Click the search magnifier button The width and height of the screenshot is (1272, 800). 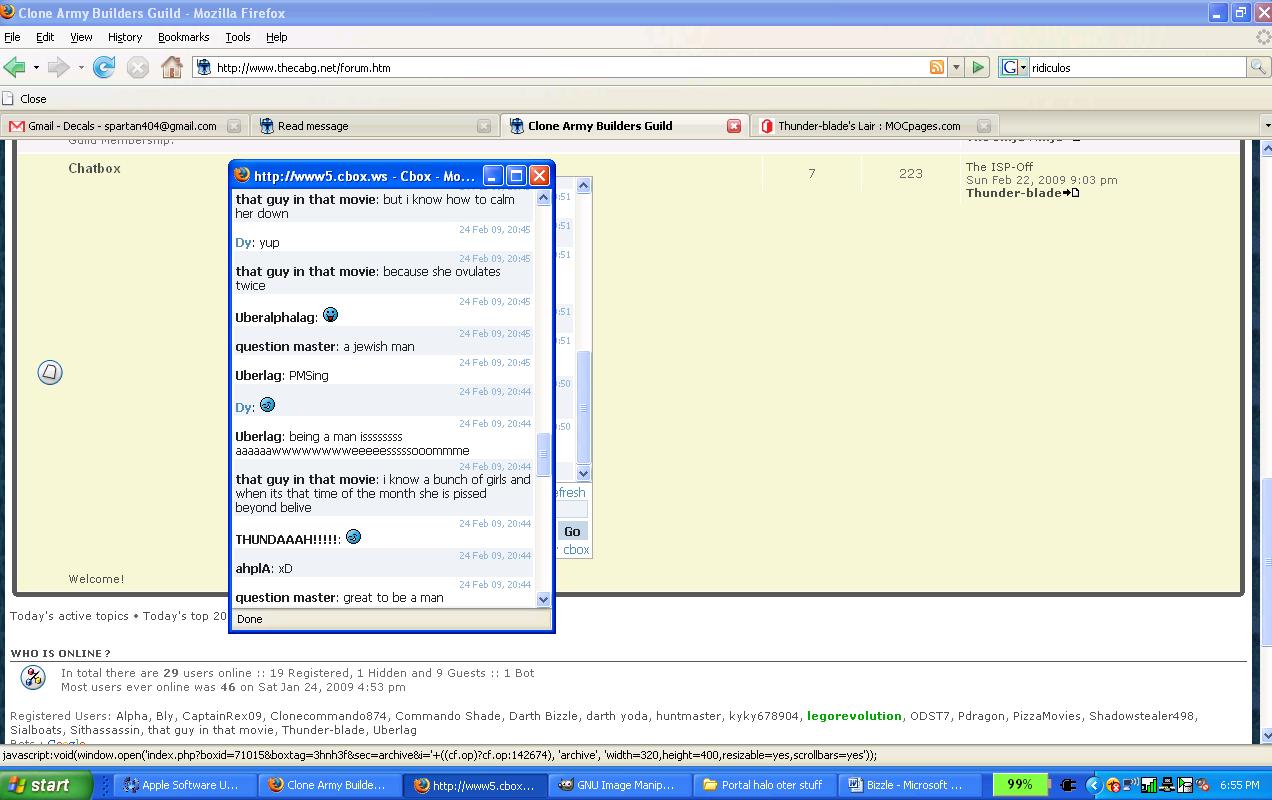tap(1258, 67)
